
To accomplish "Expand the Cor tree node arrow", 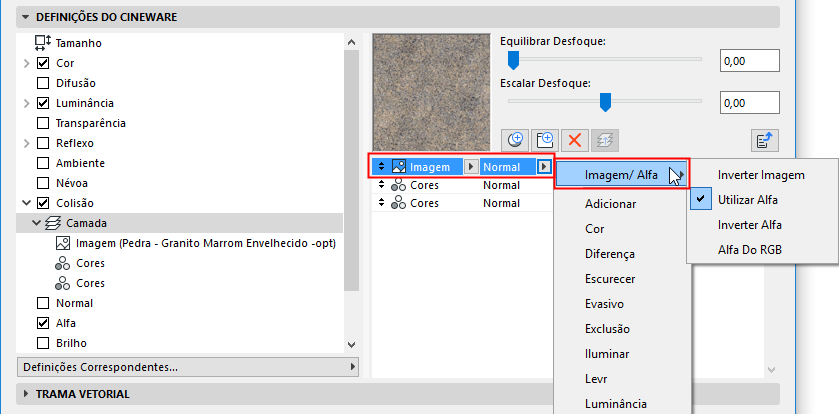I will pyautogui.click(x=27, y=63).
